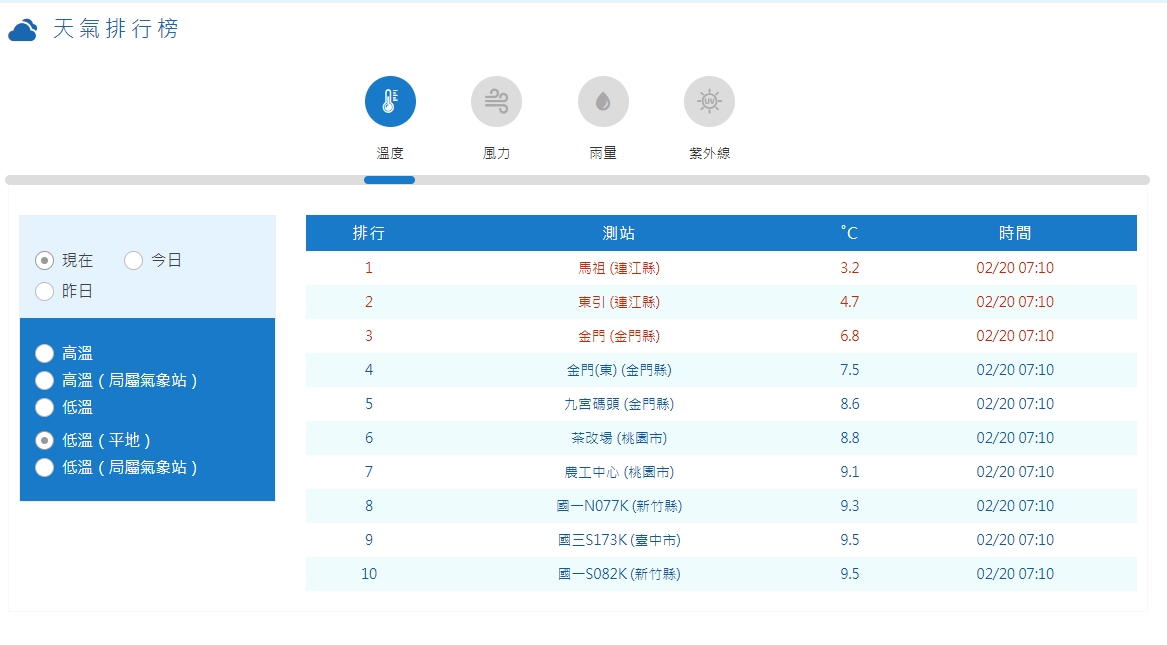Click station 國一N077K (新竹縣)
Image resolution: width=1167 pixels, height=645 pixels.
click(618, 506)
